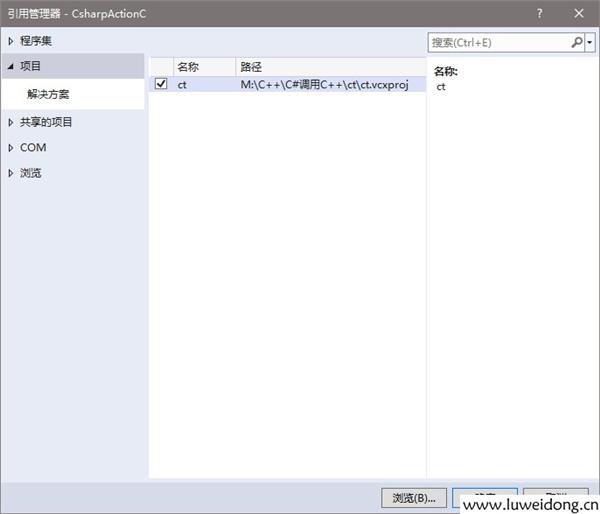The height and width of the screenshot is (514, 600).
Task: Expand the 程序集 tree node arrow
Action: click(11, 41)
